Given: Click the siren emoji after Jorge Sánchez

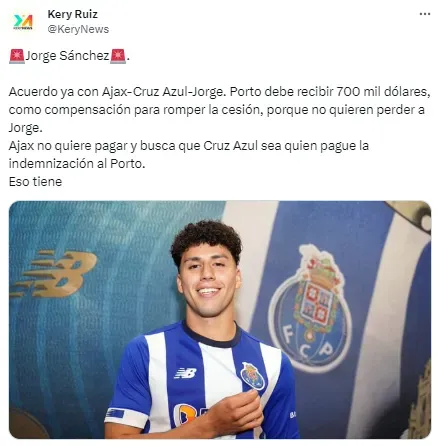Looking at the screenshot, I should pos(118,56).
